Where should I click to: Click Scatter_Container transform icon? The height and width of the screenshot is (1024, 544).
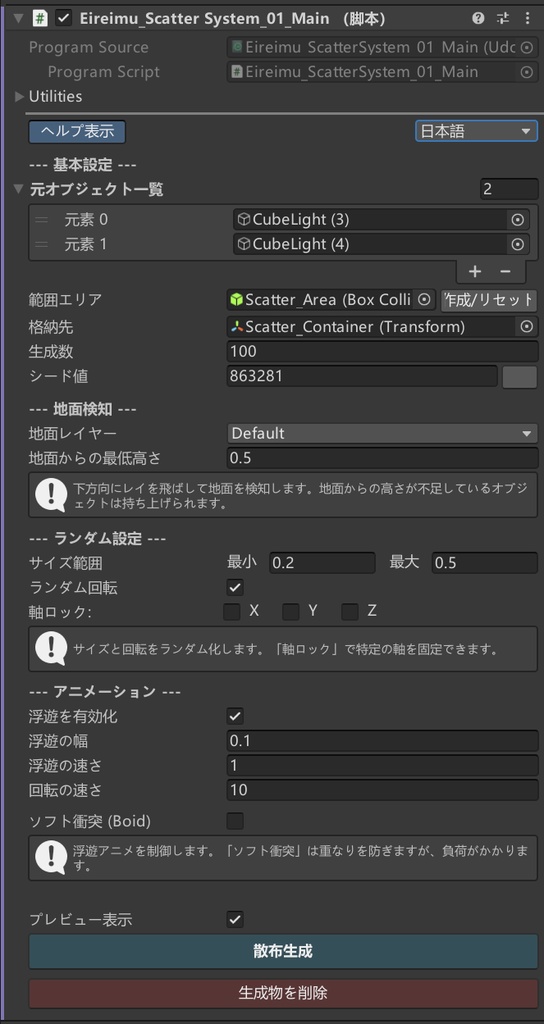point(236,327)
